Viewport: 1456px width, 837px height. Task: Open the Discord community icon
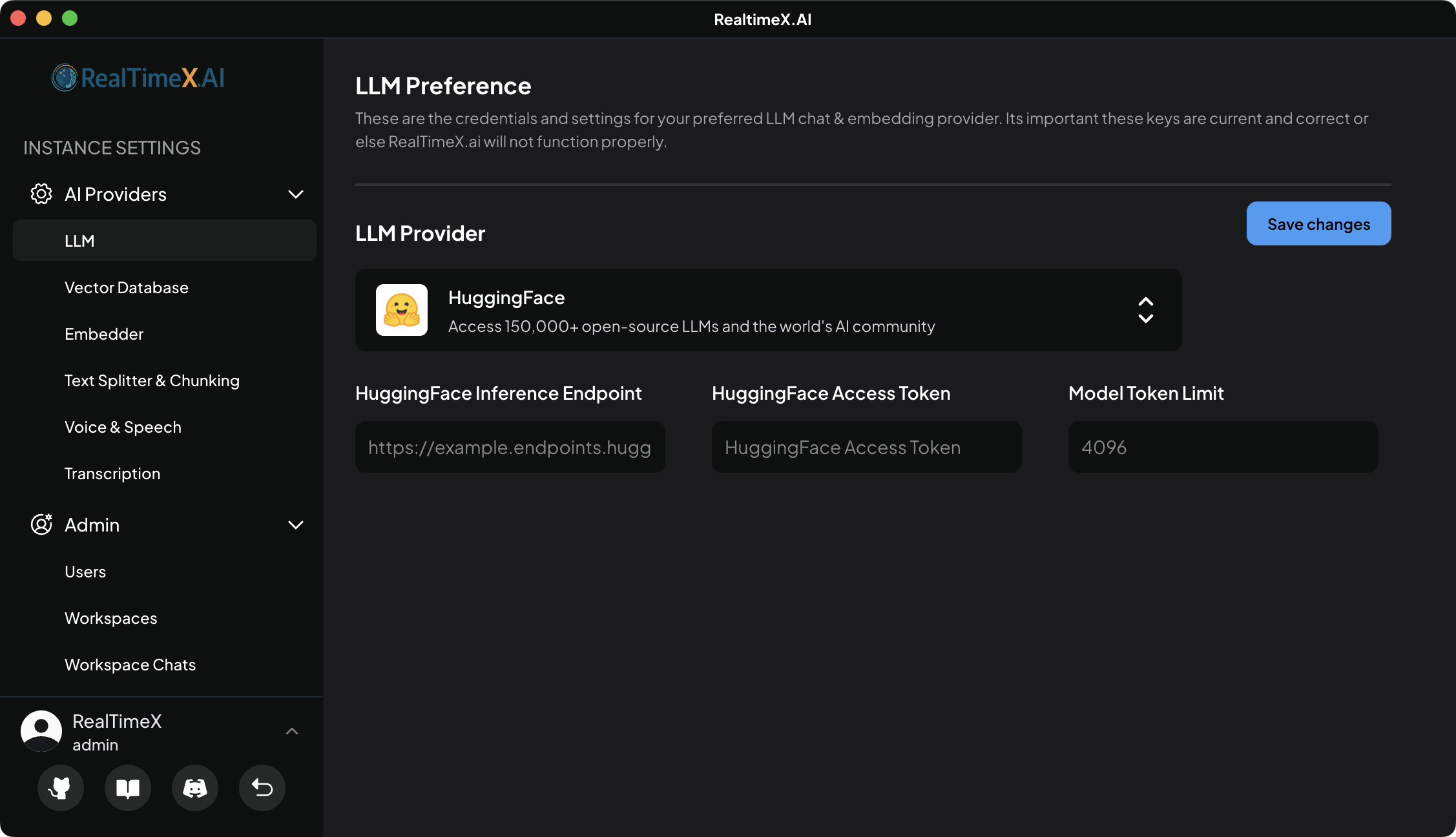click(x=194, y=788)
